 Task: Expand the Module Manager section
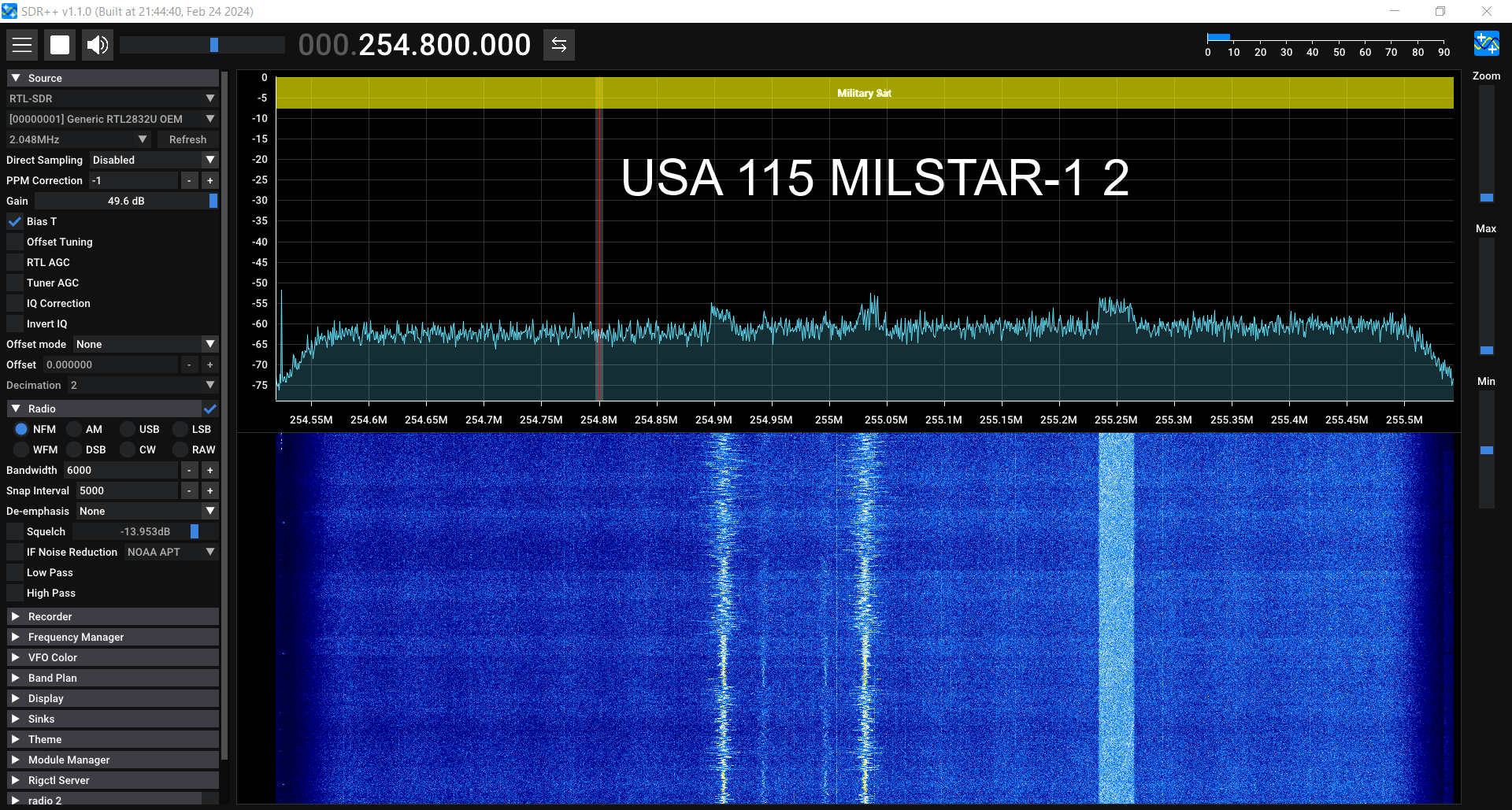point(113,760)
